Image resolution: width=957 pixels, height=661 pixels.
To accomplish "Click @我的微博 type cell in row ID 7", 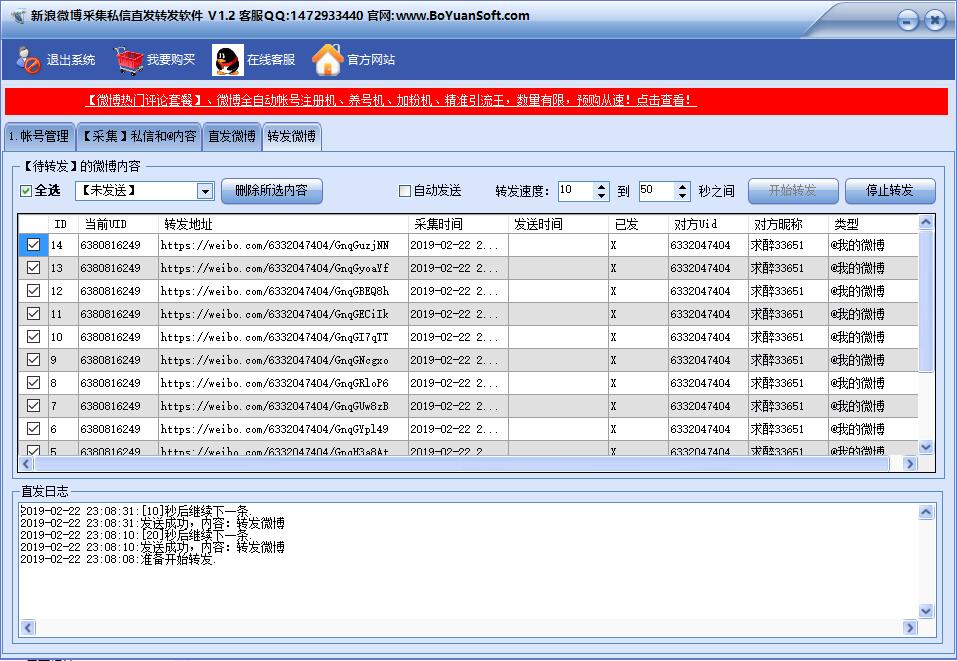I will coord(857,406).
